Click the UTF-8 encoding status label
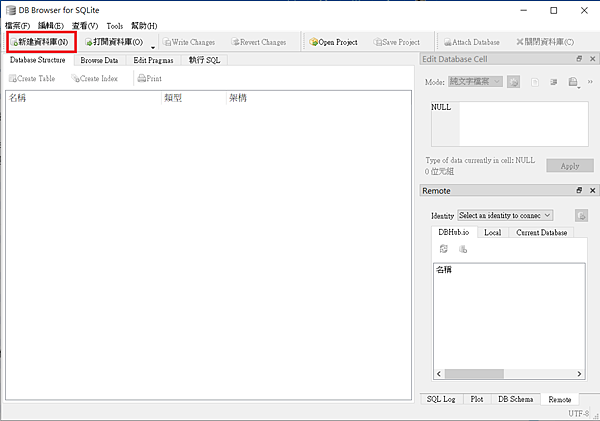This screenshot has height=421, width=600. click(578, 414)
